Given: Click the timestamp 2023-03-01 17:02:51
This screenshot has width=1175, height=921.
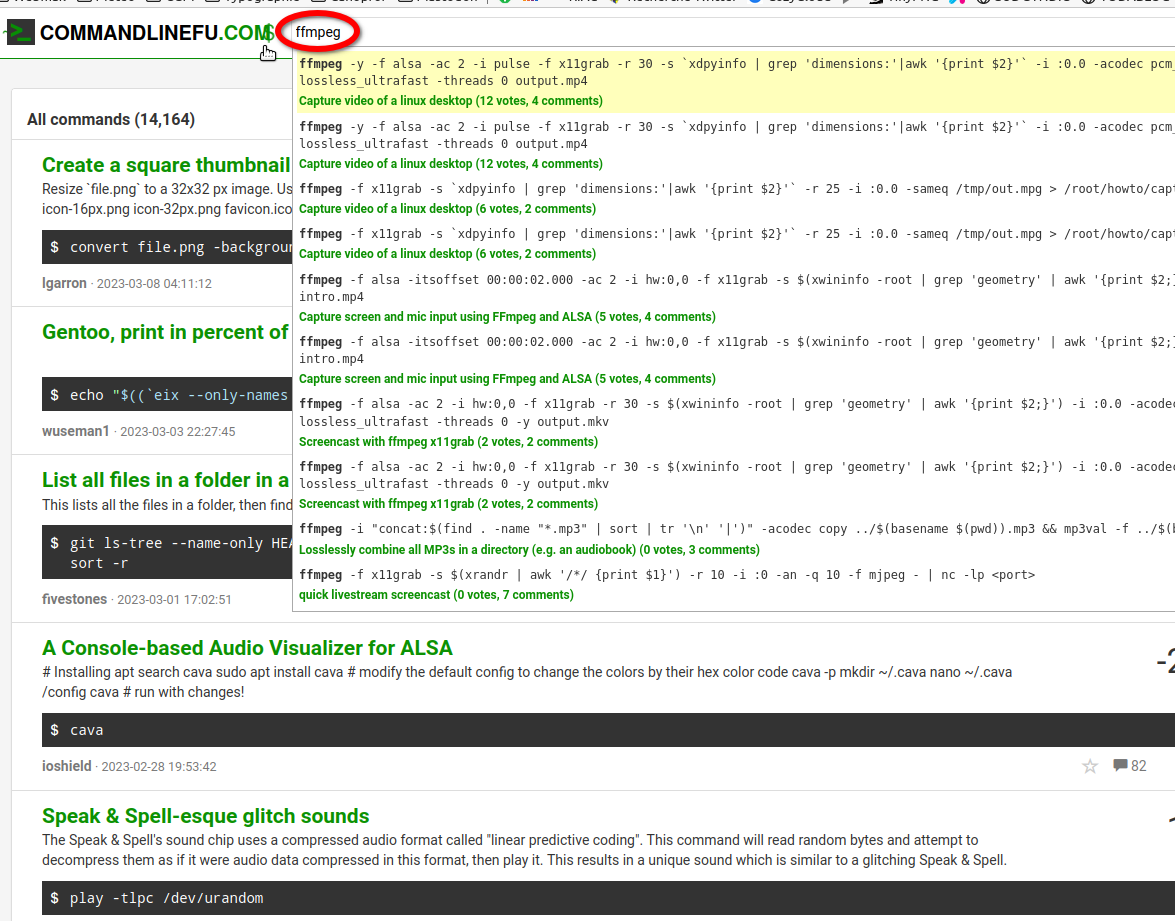Looking at the screenshot, I should (175, 599).
